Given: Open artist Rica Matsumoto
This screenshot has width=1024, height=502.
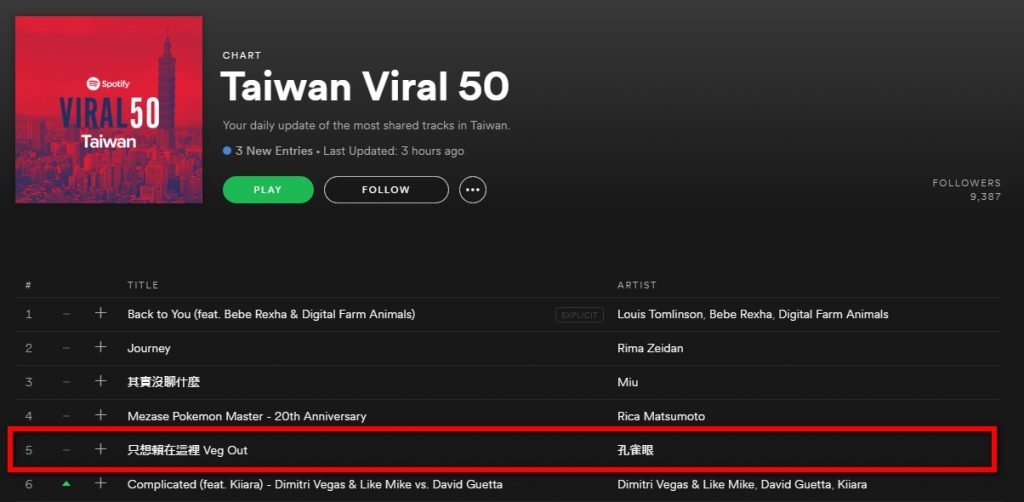Looking at the screenshot, I should (661, 416).
